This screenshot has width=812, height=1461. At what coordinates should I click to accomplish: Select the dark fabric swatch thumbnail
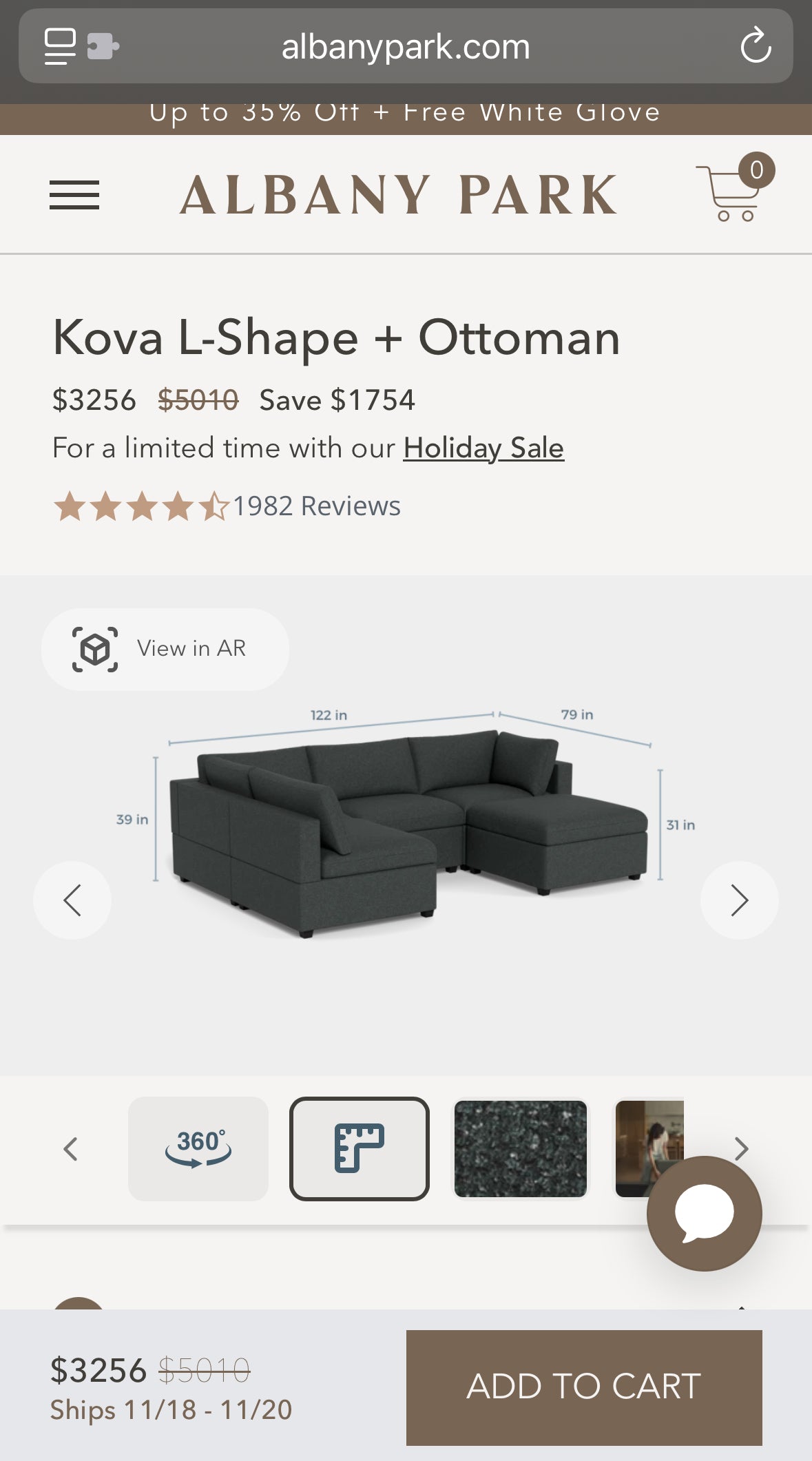(x=520, y=1148)
